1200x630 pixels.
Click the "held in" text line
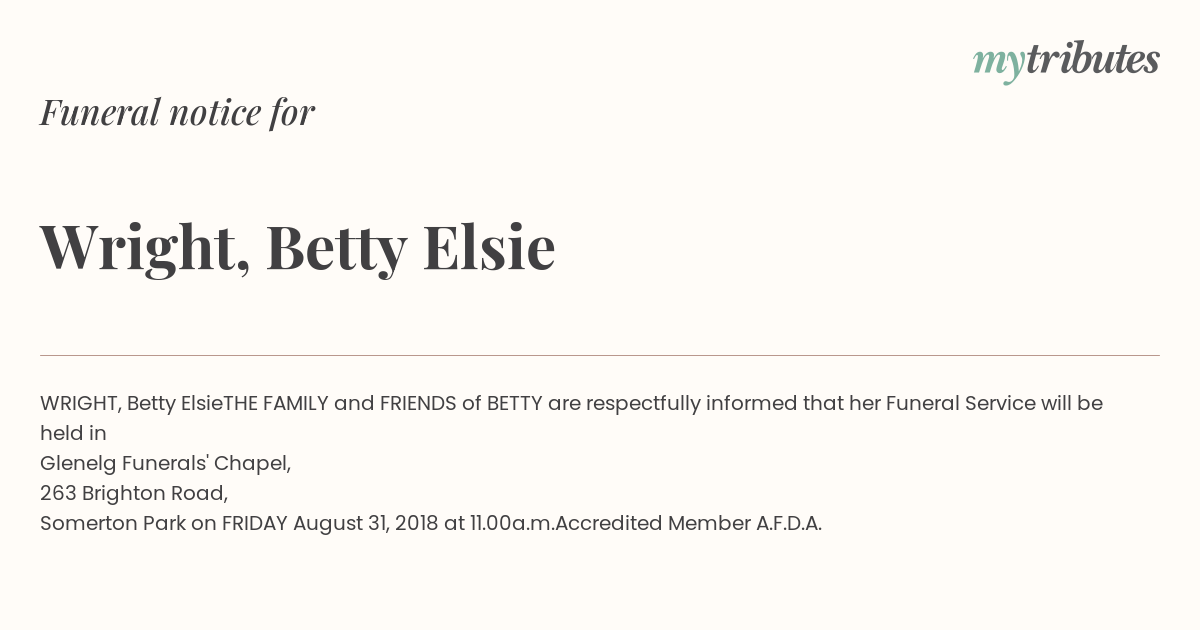tap(73, 433)
